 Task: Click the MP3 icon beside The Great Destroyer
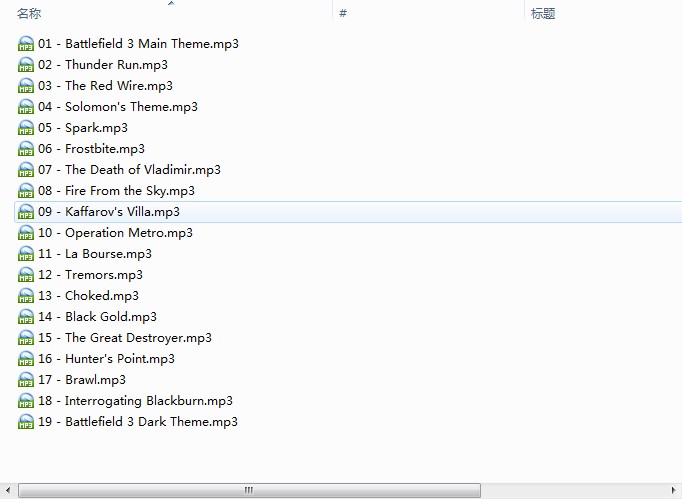(26, 338)
